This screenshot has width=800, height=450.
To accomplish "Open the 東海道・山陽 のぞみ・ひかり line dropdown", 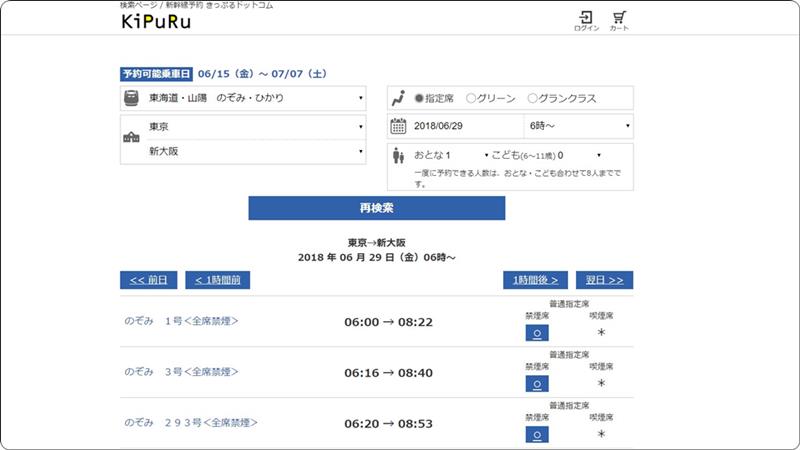I will tap(255, 98).
